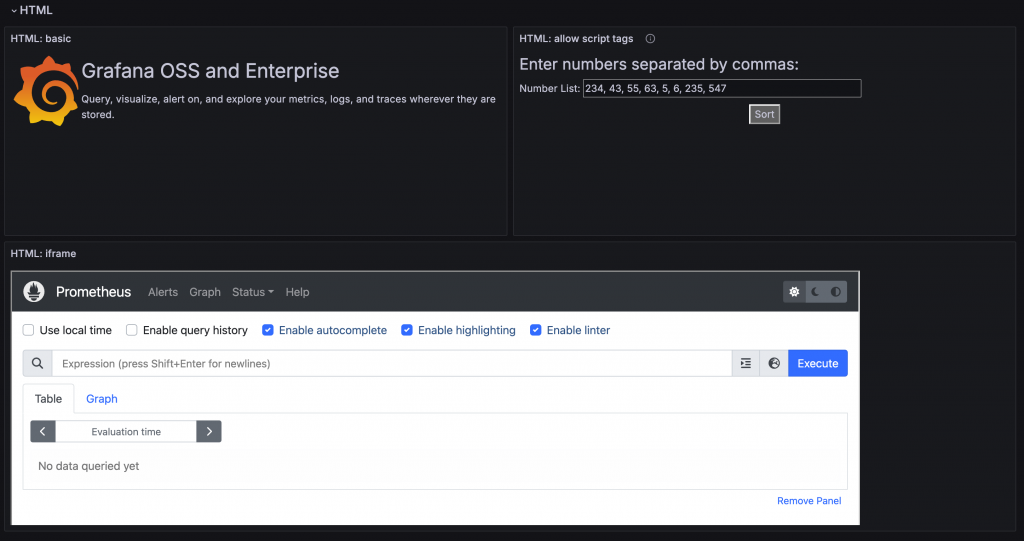The width and height of the screenshot is (1024, 541).
Task: Click the Evaluation time field
Action: click(126, 431)
